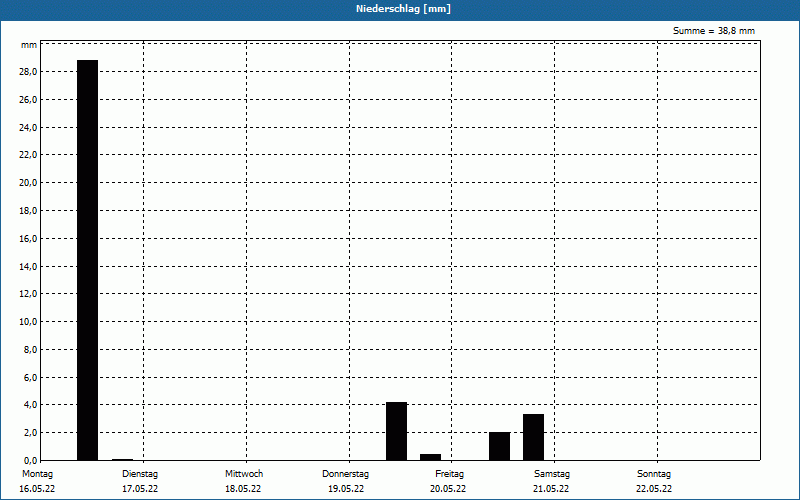This screenshot has width=800, height=500.
Task: Click the '10,0' y-axis value
Action: (x=28, y=322)
